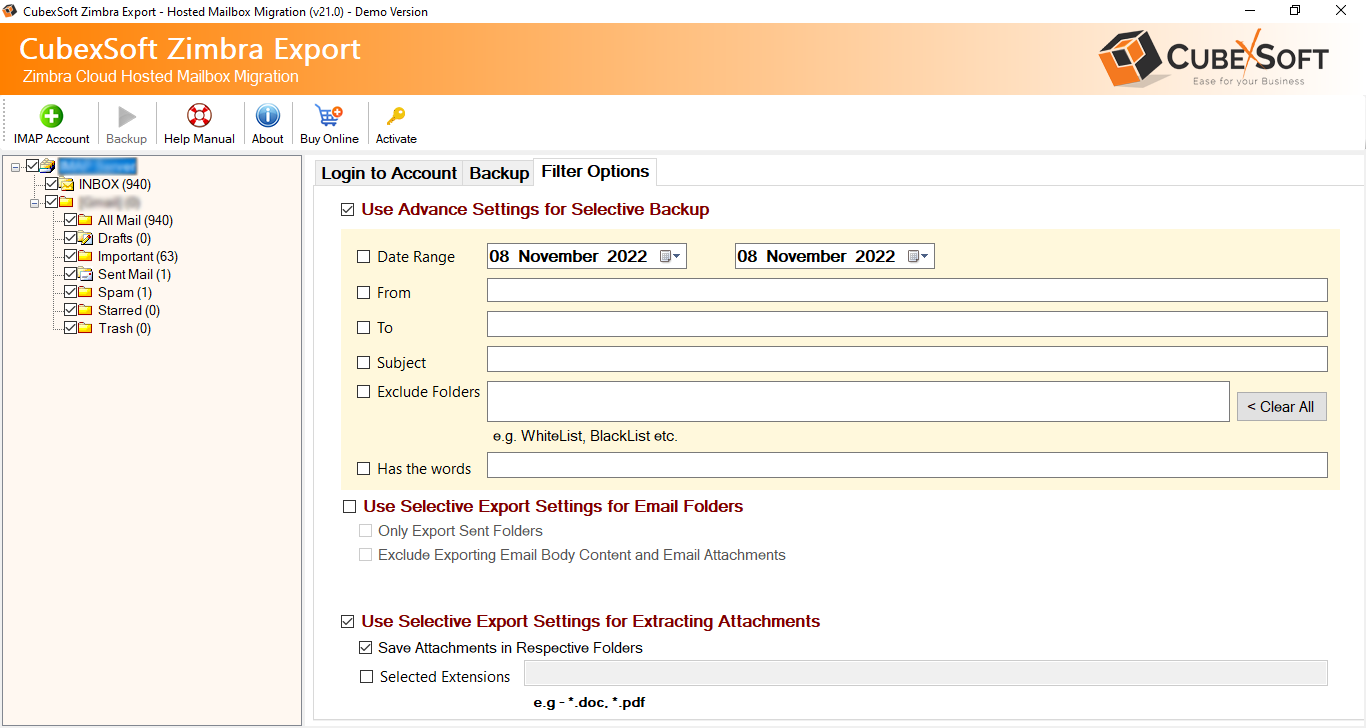1366x728 pixels.
Task: Click the Clear All button
Action: pos(1282,406)
